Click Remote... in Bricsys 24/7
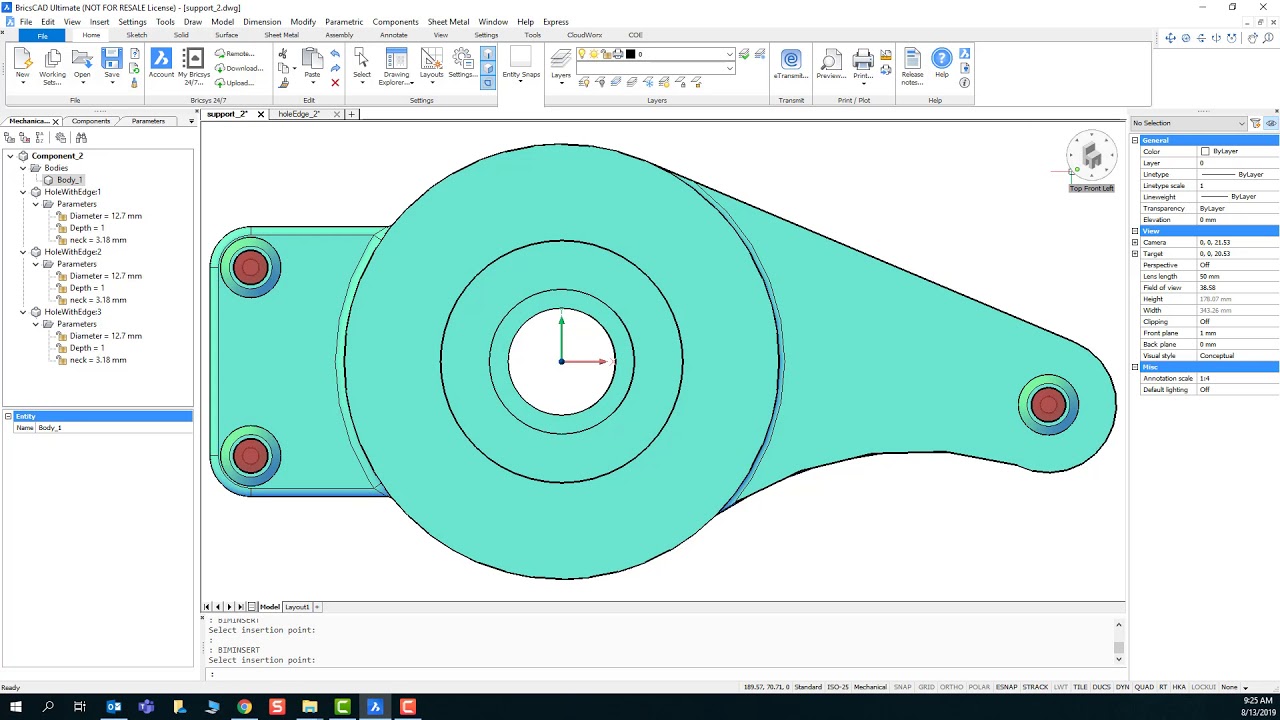This screenshot has height=720, width=1280. click(235, 53)
